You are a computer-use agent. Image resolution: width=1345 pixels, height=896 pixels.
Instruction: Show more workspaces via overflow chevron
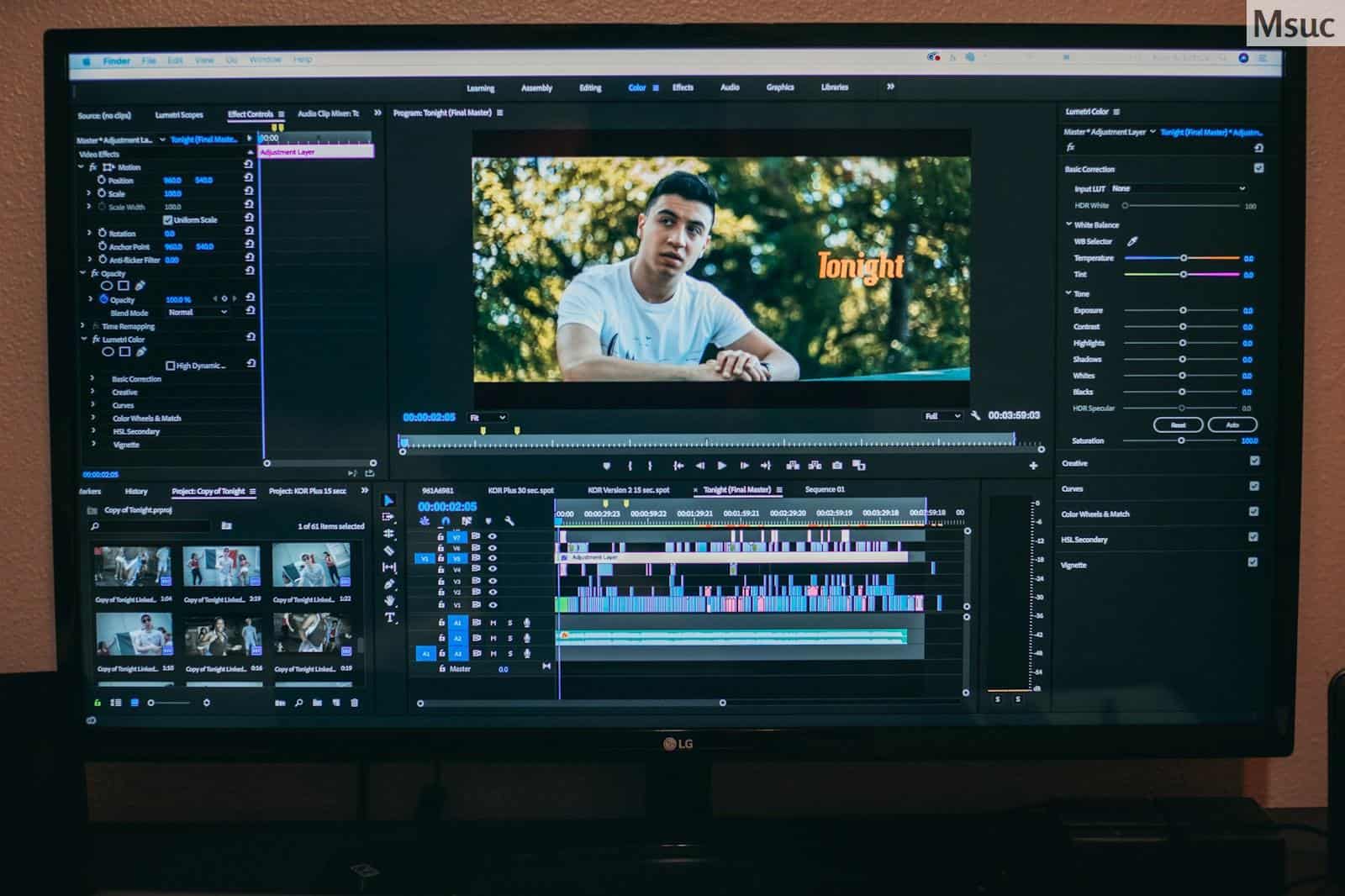click(x=890, y=87)
